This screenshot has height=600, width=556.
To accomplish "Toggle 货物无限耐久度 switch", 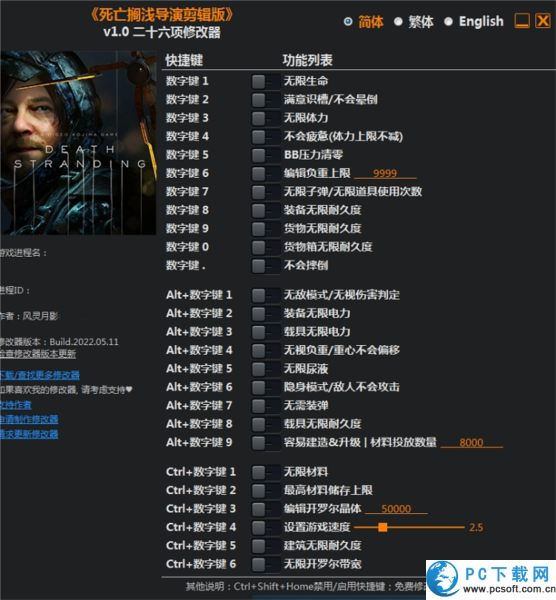I will [x=265, y=229].
